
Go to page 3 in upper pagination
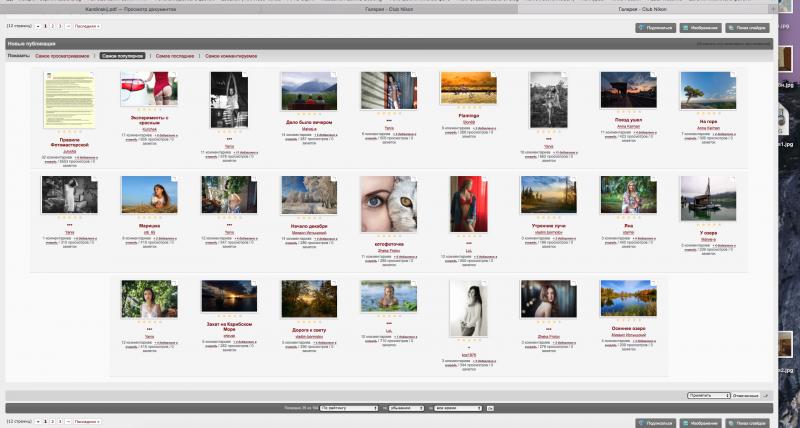click(60, 26)
